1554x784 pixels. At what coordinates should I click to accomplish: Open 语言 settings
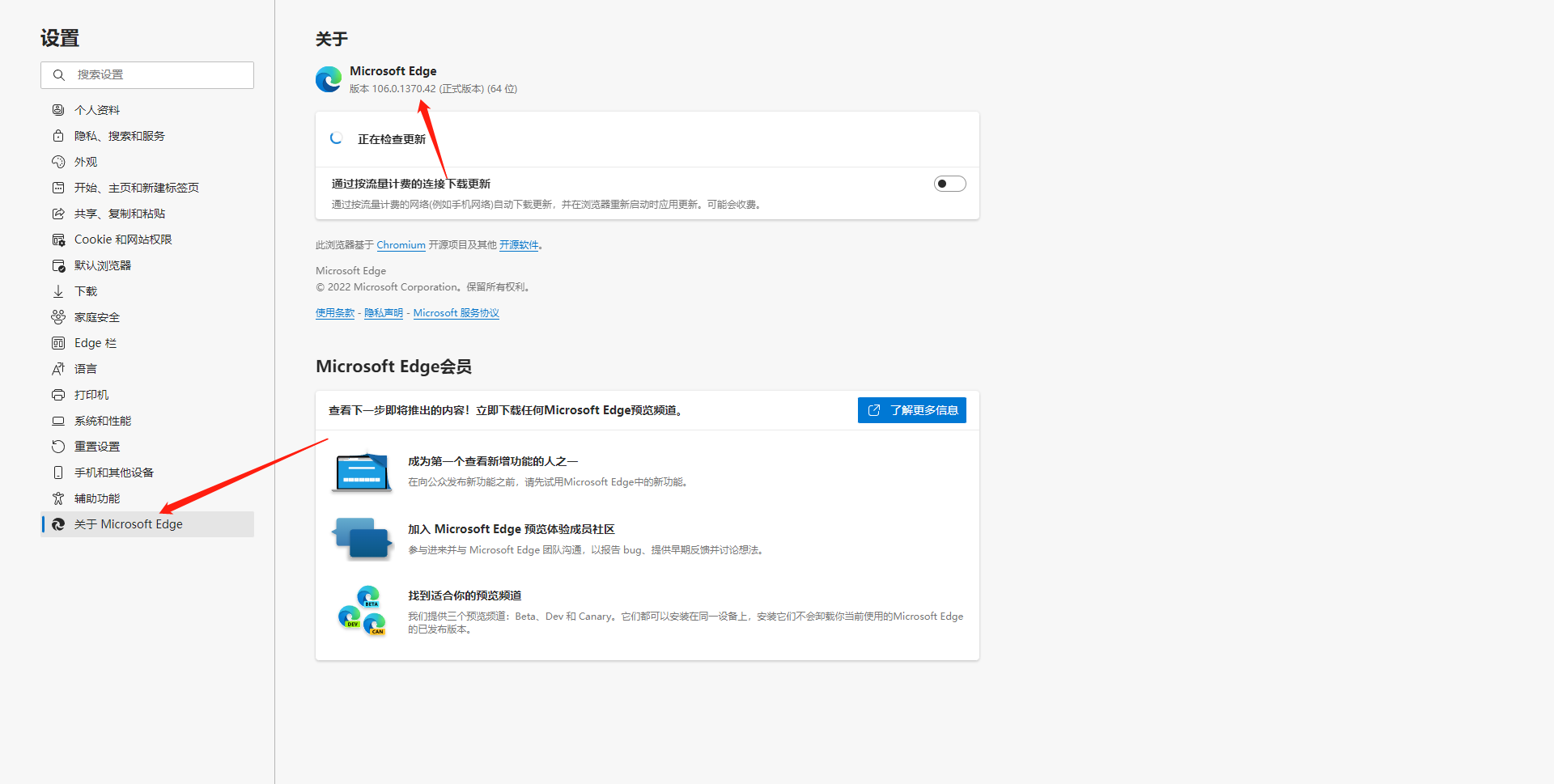pos(147,369)
